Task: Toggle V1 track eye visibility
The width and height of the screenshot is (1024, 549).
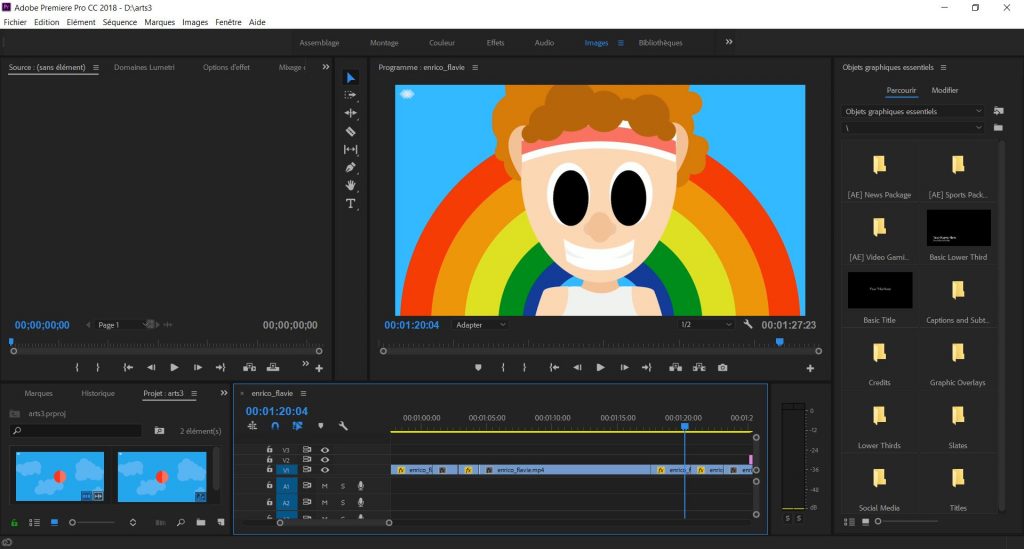Action: pos(325,469)
